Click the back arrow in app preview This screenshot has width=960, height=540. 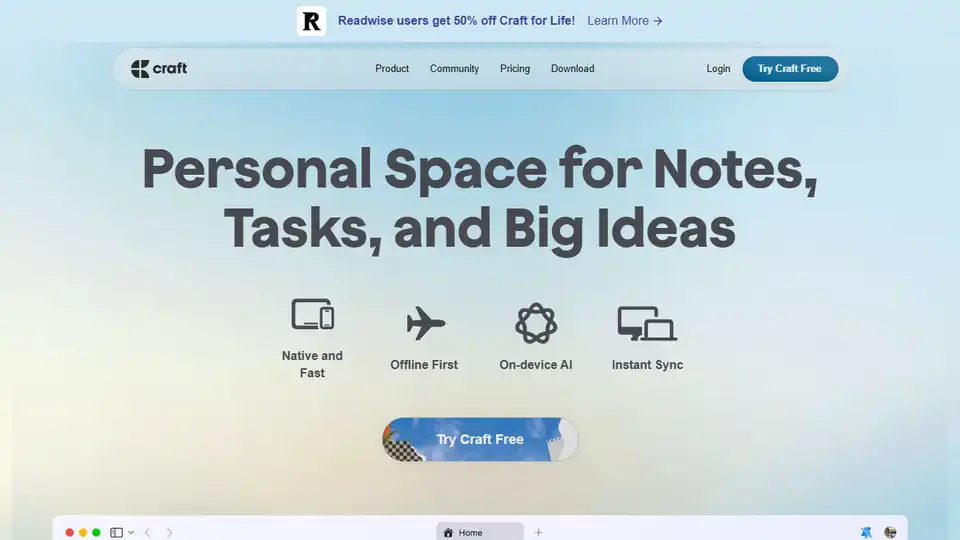(148, 533)
